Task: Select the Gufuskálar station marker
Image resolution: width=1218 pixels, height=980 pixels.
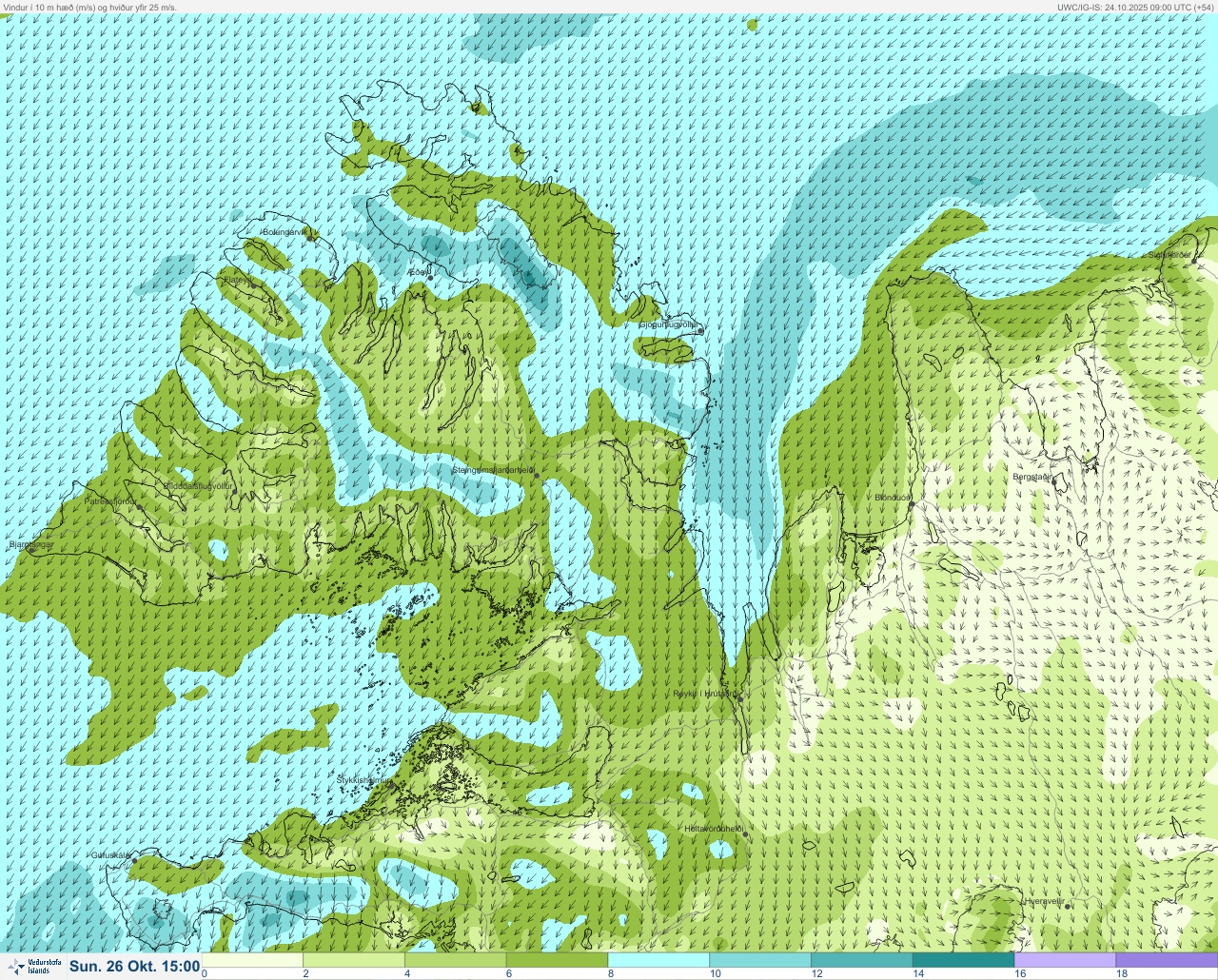Action: [x=134, y=860]
